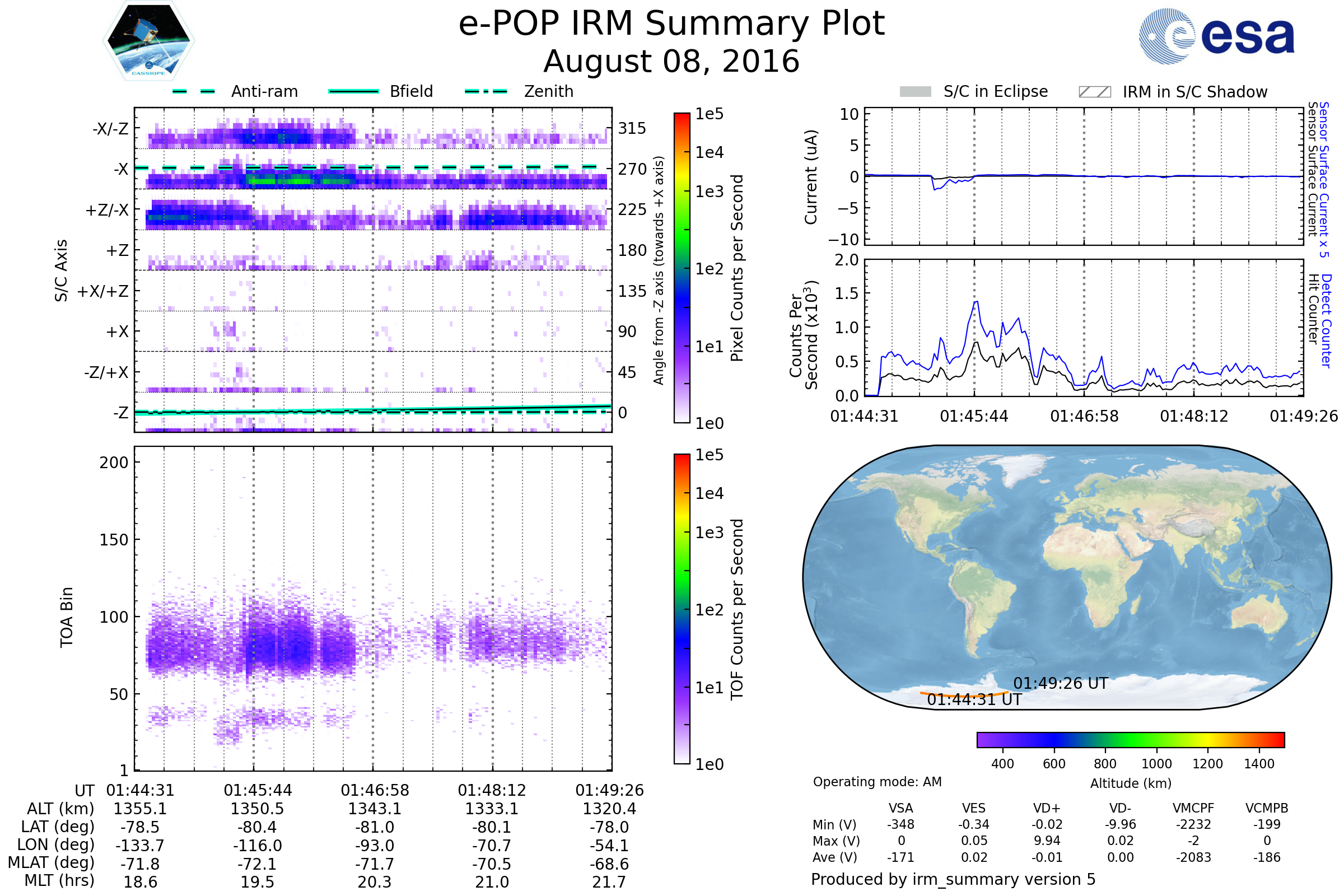Viewport: 1344px width, 896px height.
Task: Click the CASSIOPE mission hexagon logo
Action: (148, 41)
